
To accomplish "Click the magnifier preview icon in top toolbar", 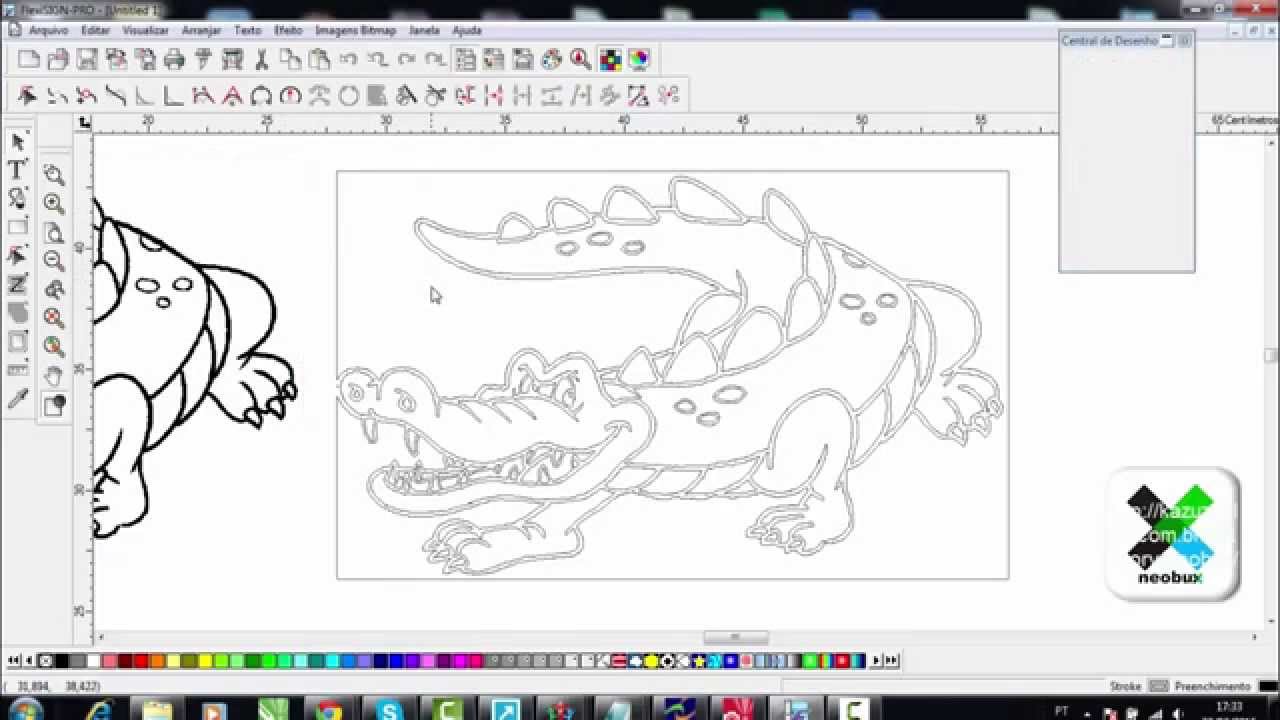I will pos(580,60).
